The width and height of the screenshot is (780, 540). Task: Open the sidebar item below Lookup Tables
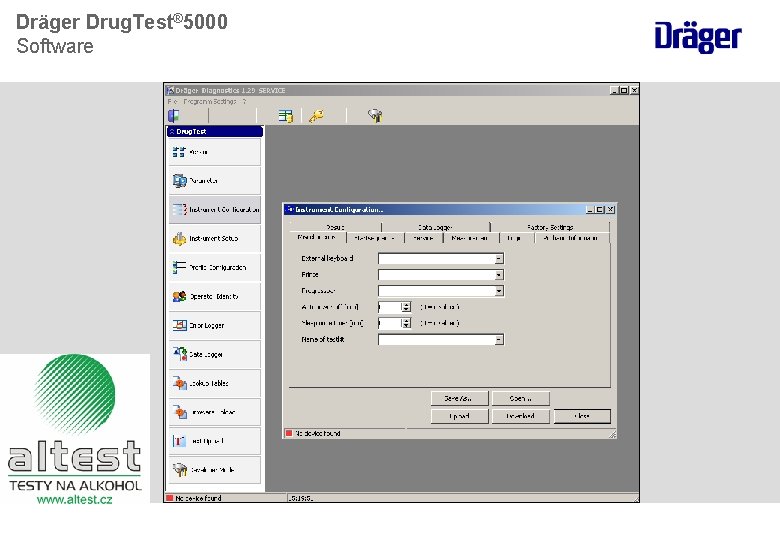(x=214, y=412)
